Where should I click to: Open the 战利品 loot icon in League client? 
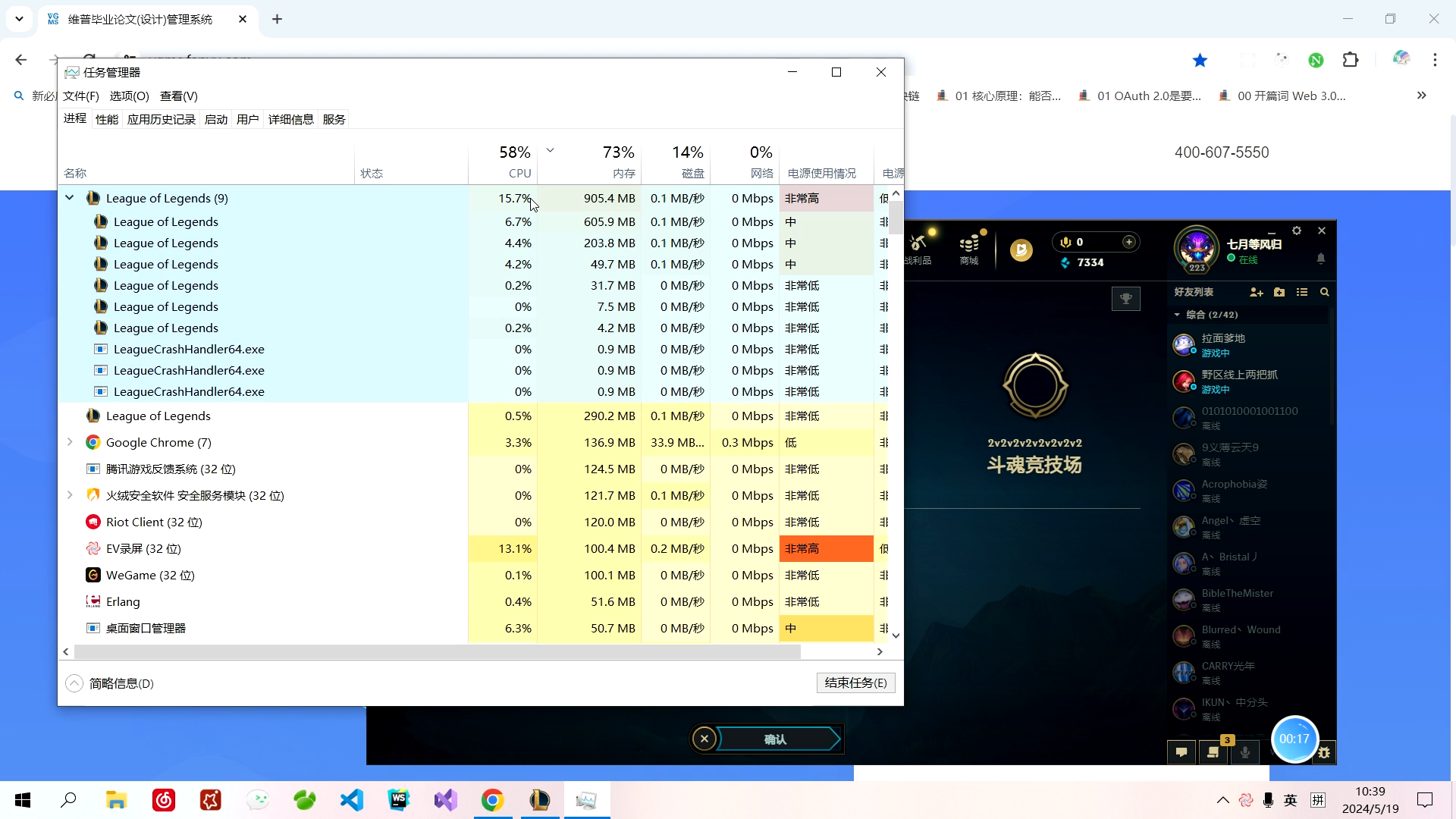(x=919, y=244)
